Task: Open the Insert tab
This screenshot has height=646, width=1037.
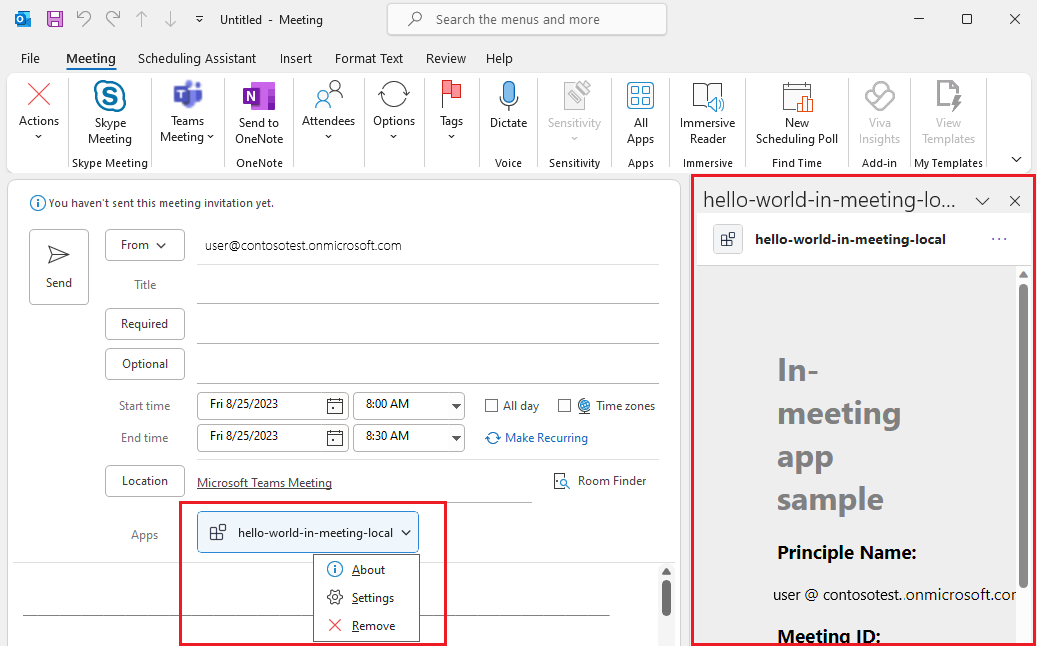Action: point(296,58)
